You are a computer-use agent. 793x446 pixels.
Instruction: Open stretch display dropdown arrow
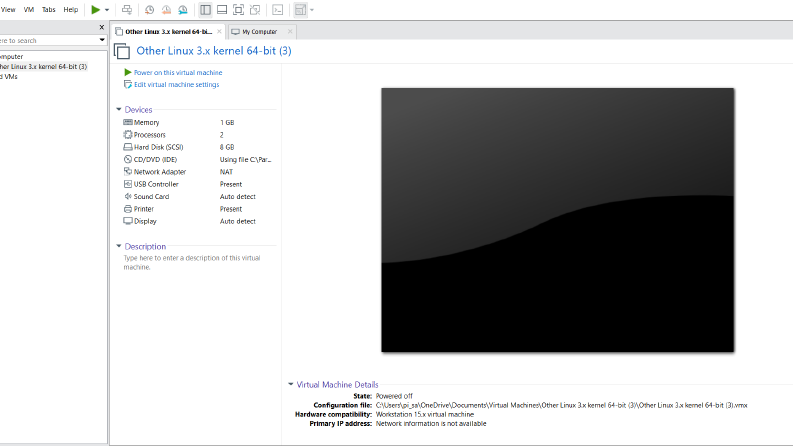312,10
